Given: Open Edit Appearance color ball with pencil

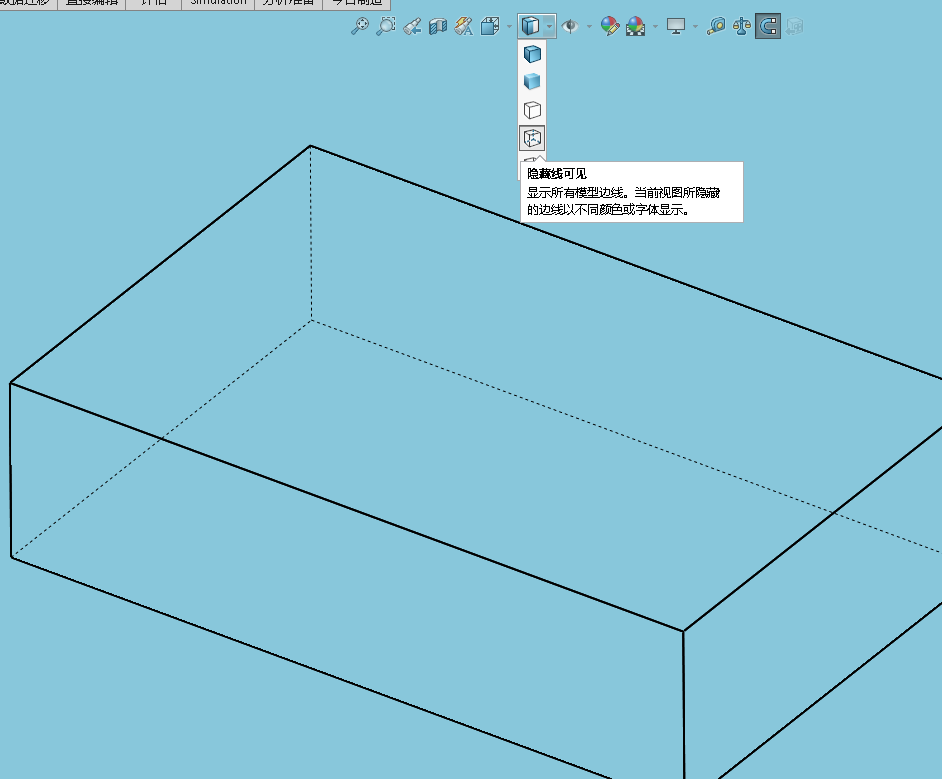Looking at the screenshot, I should coord(610,26).
